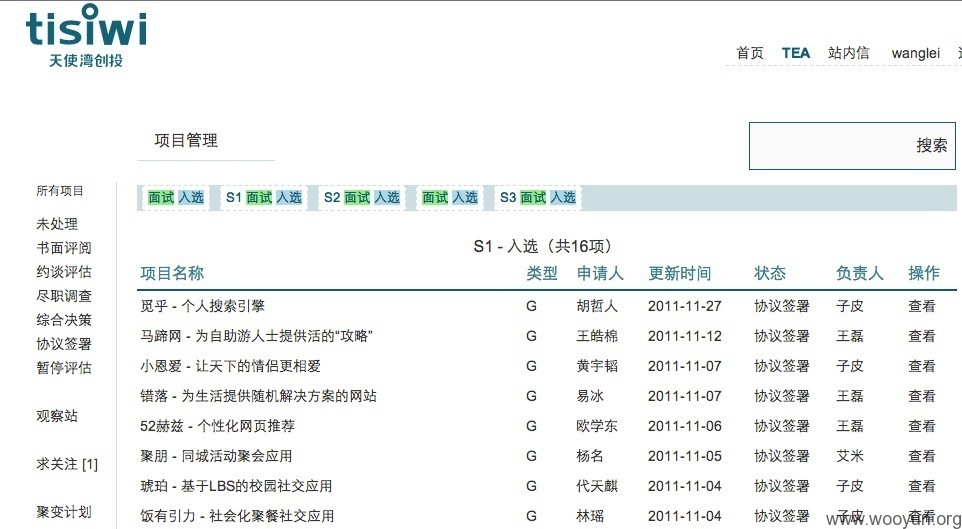Click 查看 for 聚朋 row
The height and width of the screenshot is (529, 962).
(x=922, y=457)
